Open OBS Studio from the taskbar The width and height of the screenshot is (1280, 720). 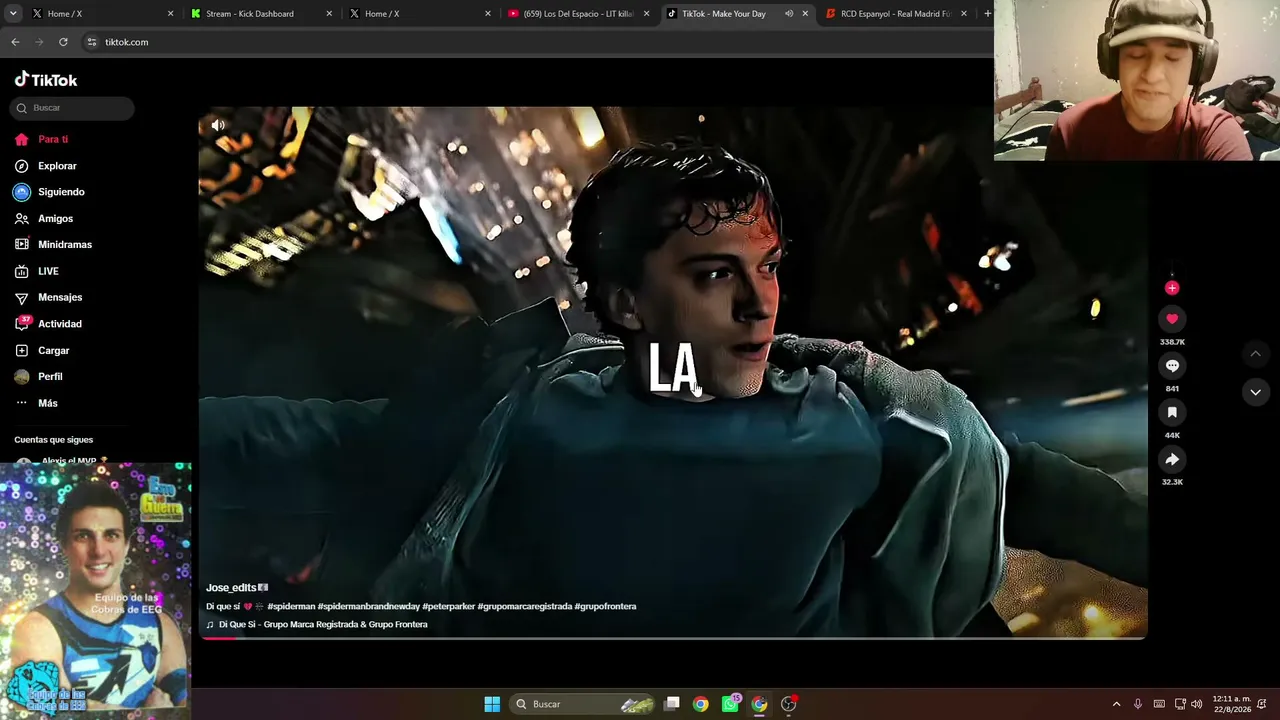(x=788, y=704)
